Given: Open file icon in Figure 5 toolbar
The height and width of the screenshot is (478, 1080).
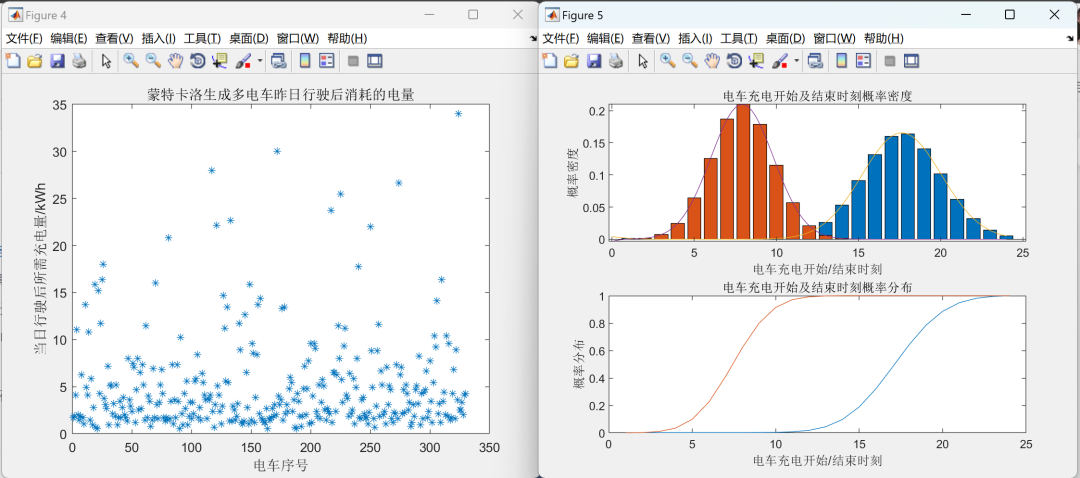Looking at the screenshot, I should click(571, 61).
